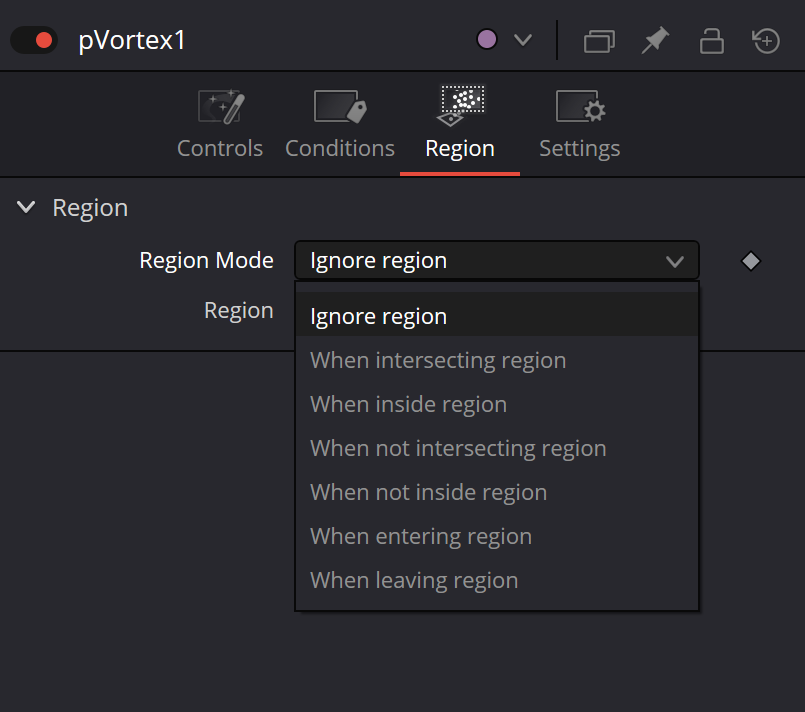This screenshot has height=712, width=805.
Task: Pin the pVortex1 inspector controls
Action: click(x=656, y=40)
